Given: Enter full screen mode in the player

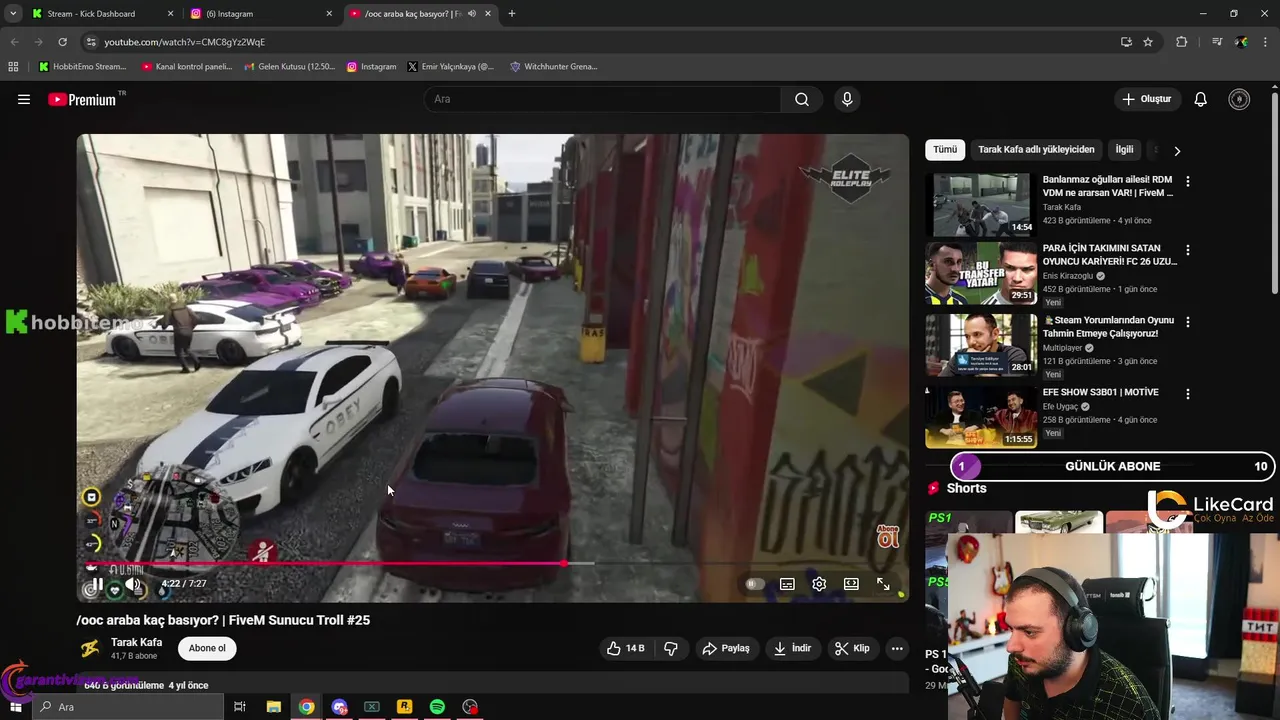Looking at the screenshot, I should [x=883, y=584].
